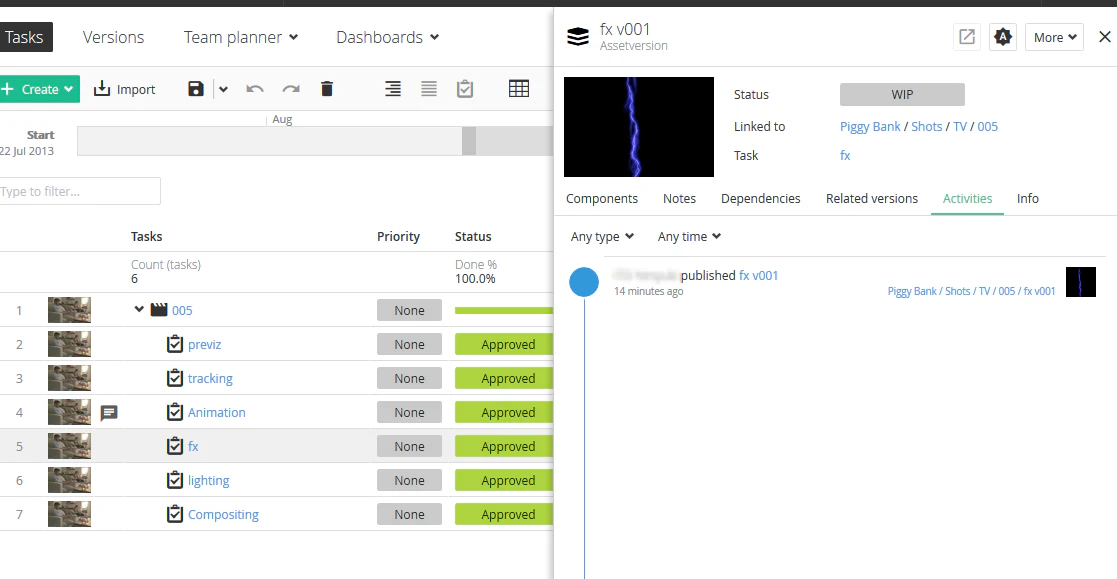Image resolution: width=1117 pixels, height=579 pixels.
Task: Select the indented outline view icon
Action: coord(393,89)
